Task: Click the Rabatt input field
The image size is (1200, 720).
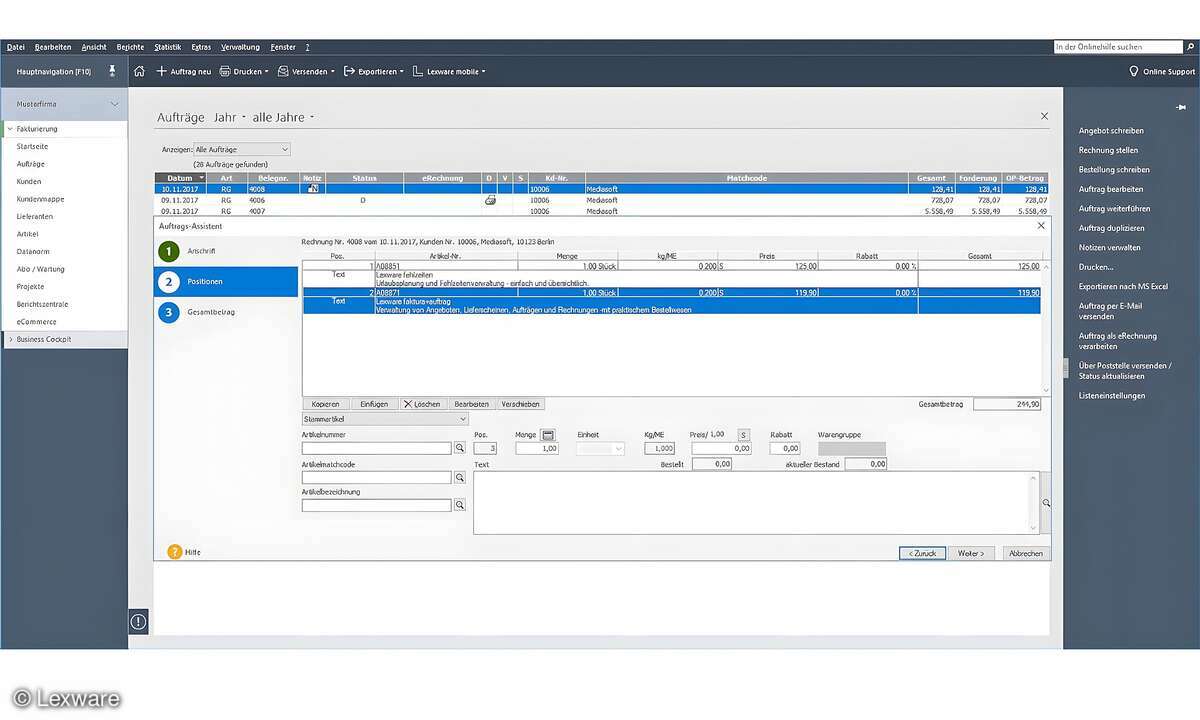Action: click(x=785, y=449)
